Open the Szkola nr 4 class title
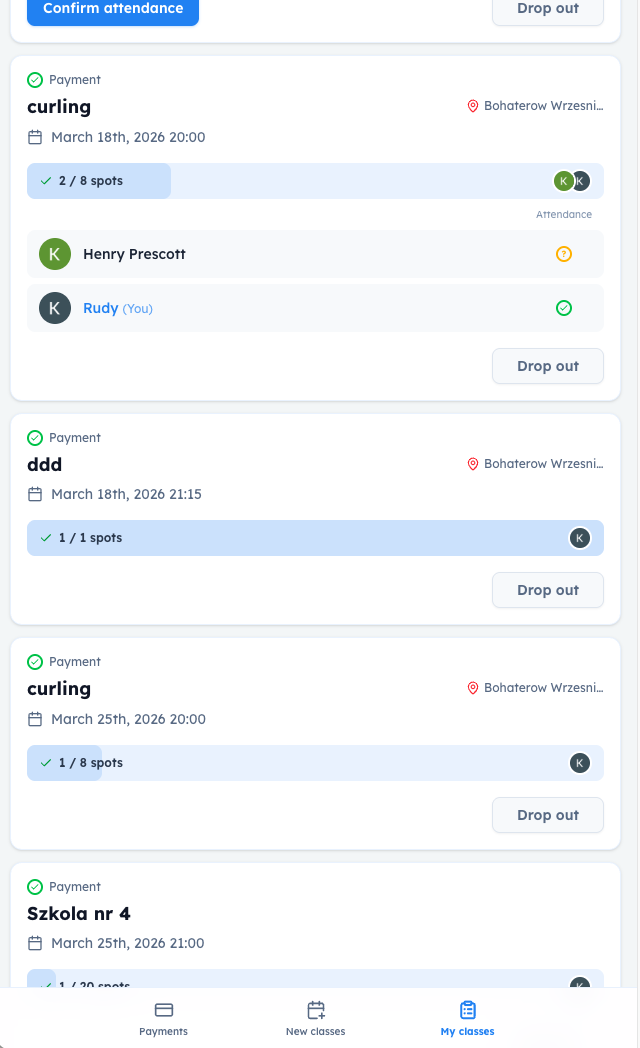Image resolution: width=640 pixels, height=1048 pixels. tap(79, 913)
